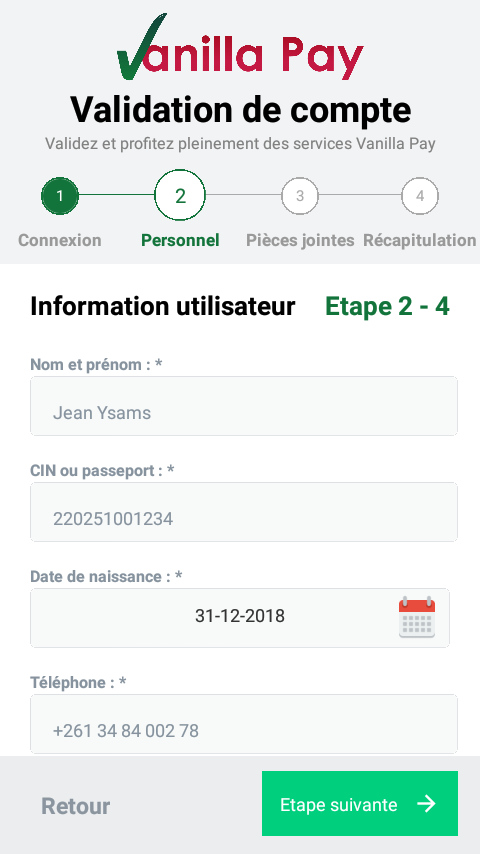Select step 3 circle in stepper
This screenshot has width=480, height=854.
pyautogui.click(x=300, y=196)
